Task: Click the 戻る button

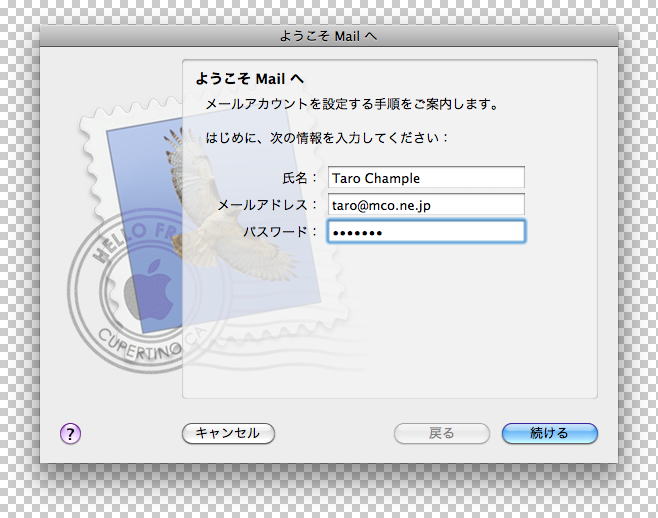Action: (441, 433)
